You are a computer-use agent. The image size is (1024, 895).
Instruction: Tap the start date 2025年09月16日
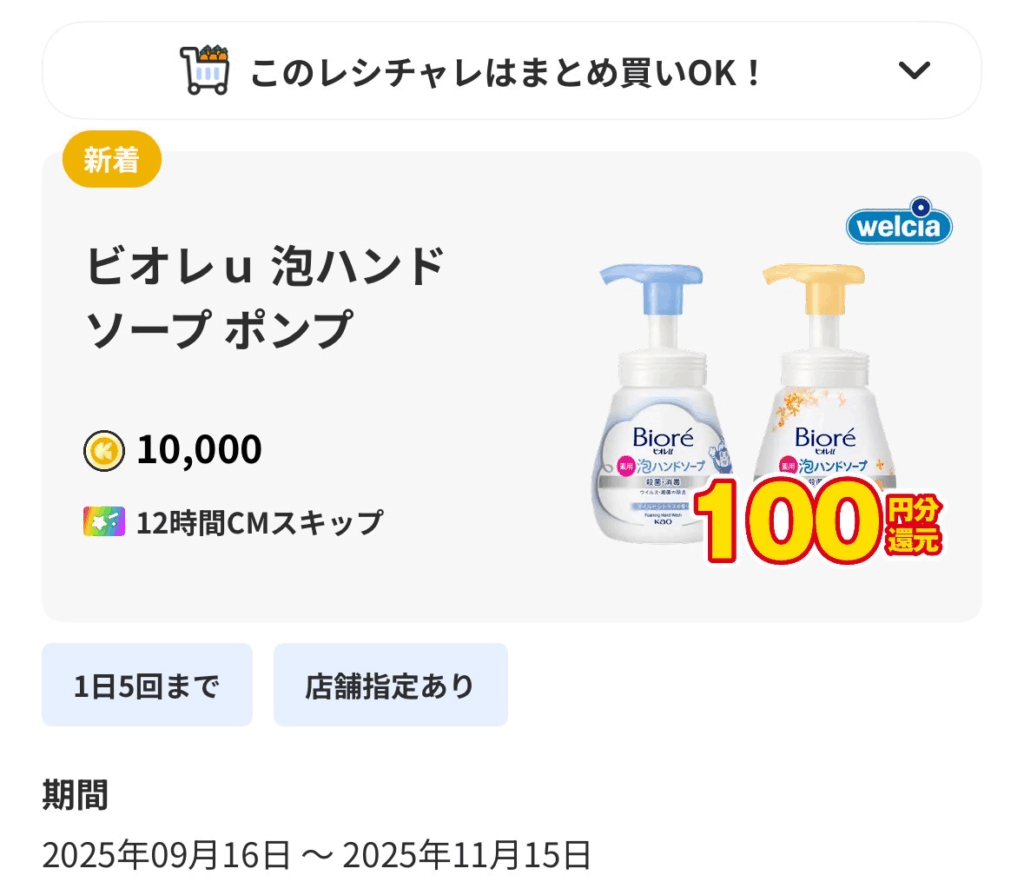[166, 855]
